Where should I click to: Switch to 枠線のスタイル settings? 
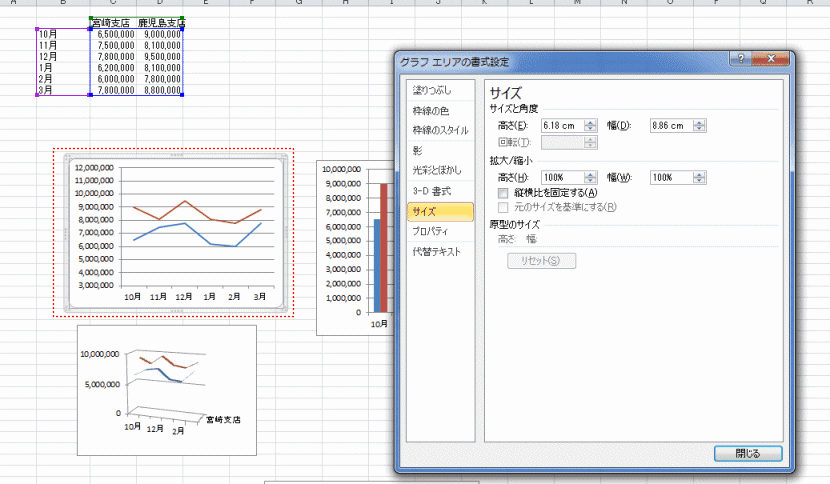[x=439, y=130]
